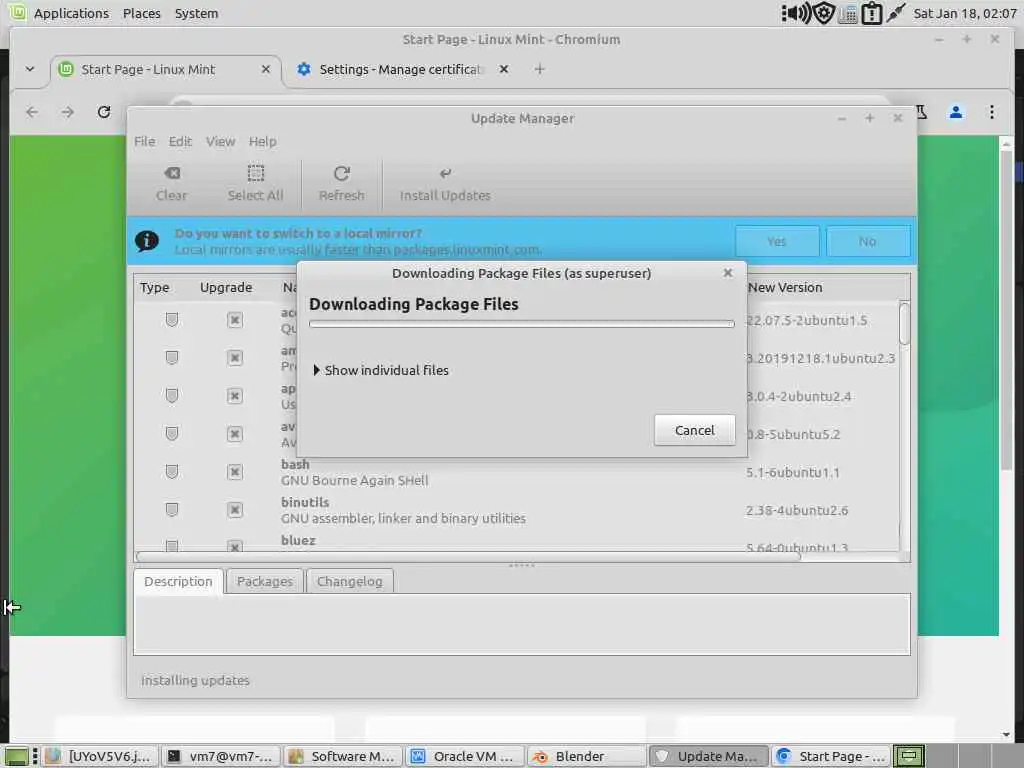
Task: Click the Upgrade column header
Action: tap(226, 287)
